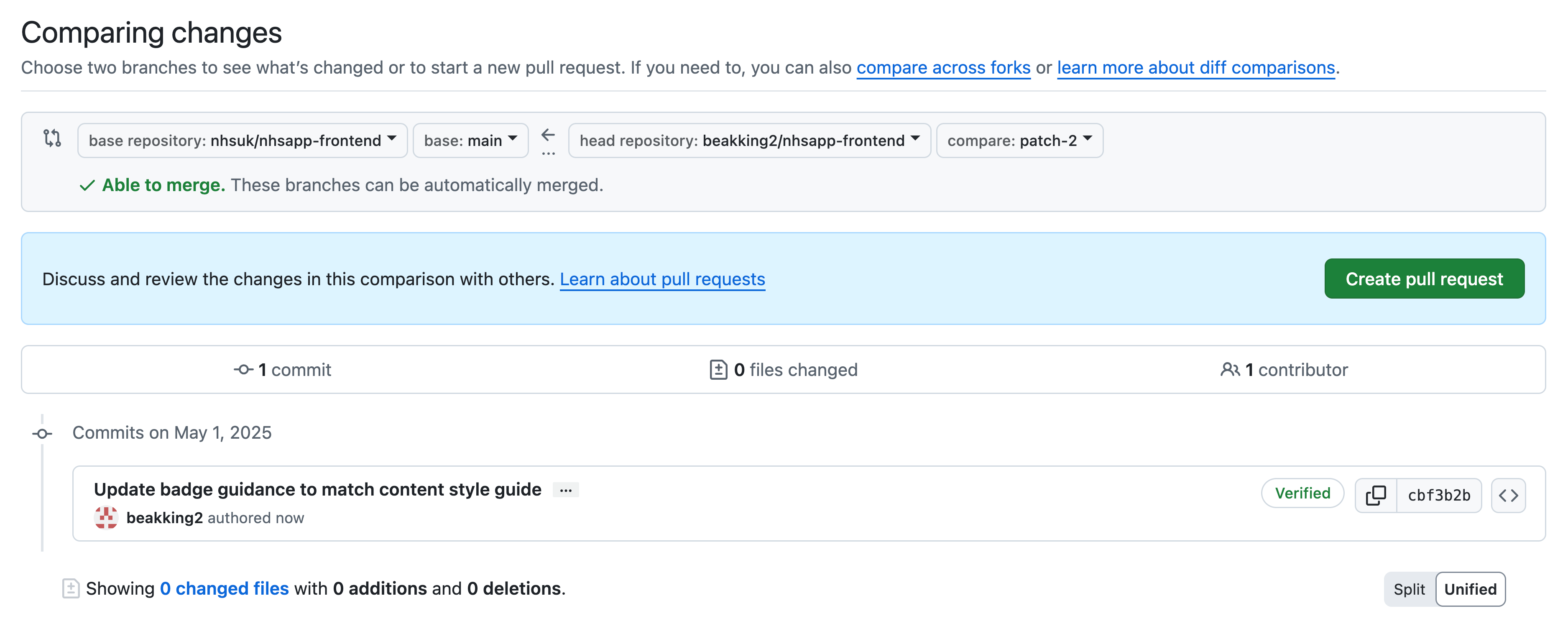
Task: Click the contributors people icon
Action: 1230,369
